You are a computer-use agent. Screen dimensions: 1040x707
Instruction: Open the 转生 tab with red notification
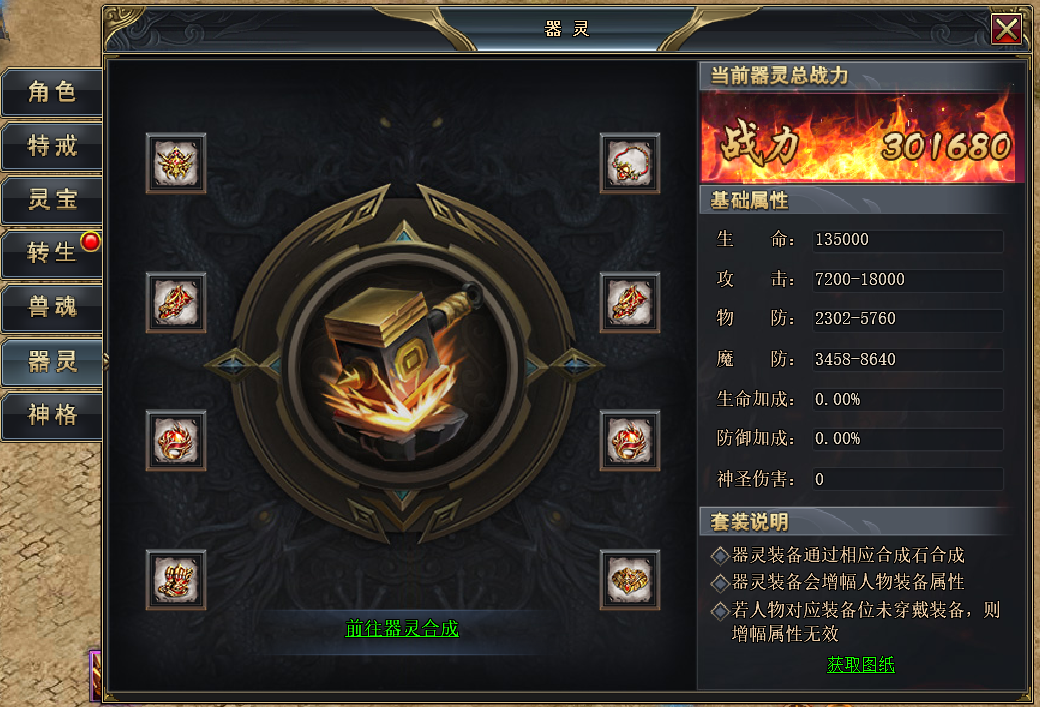[x=52, y=253]
